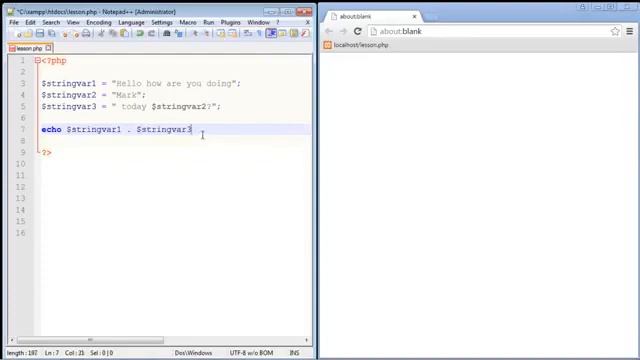Click the Save All toolbar icon
This screenshot has width=640, height=360.
[51, 34]
